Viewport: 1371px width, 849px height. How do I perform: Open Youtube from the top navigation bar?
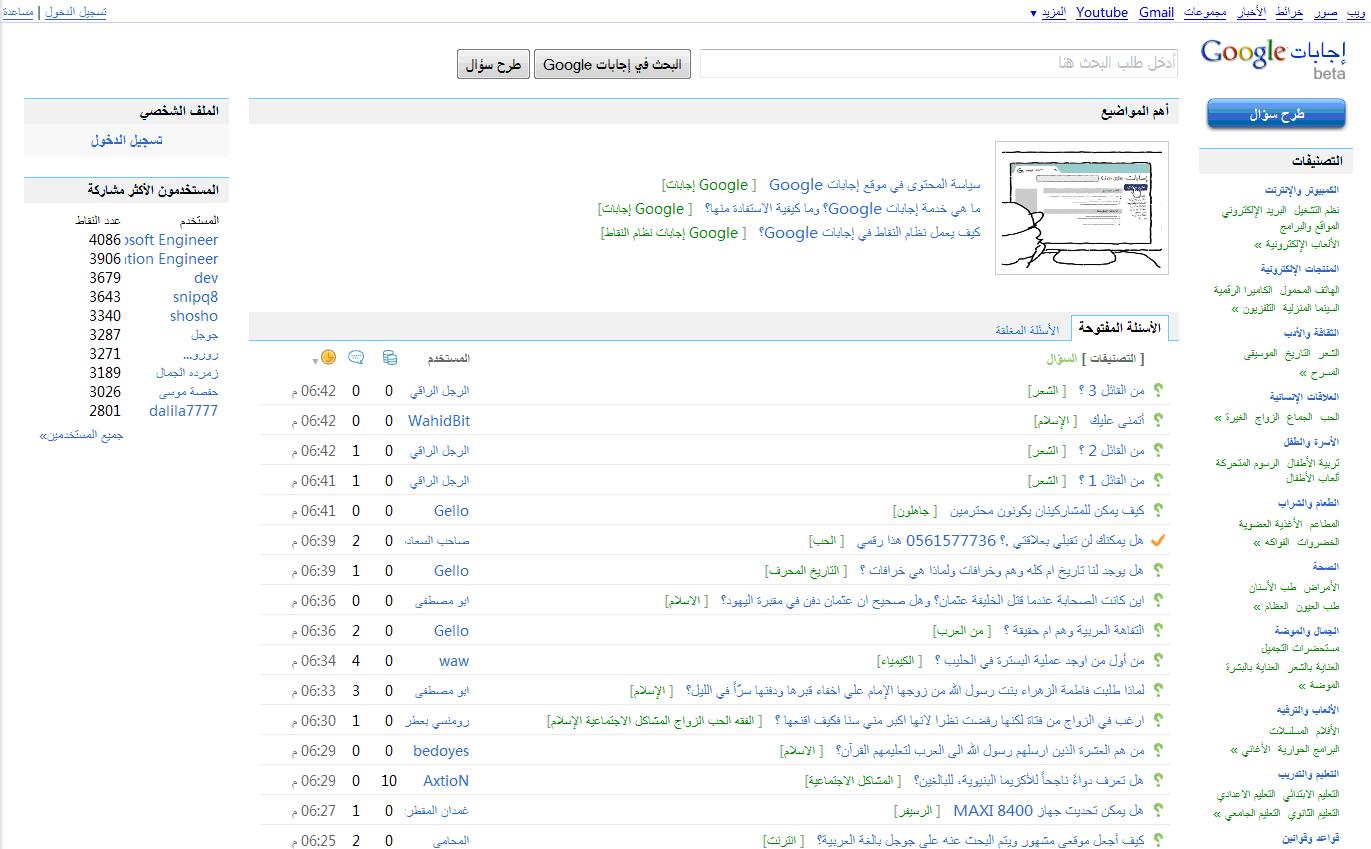pyautogui.click(x=1102, y=12)
